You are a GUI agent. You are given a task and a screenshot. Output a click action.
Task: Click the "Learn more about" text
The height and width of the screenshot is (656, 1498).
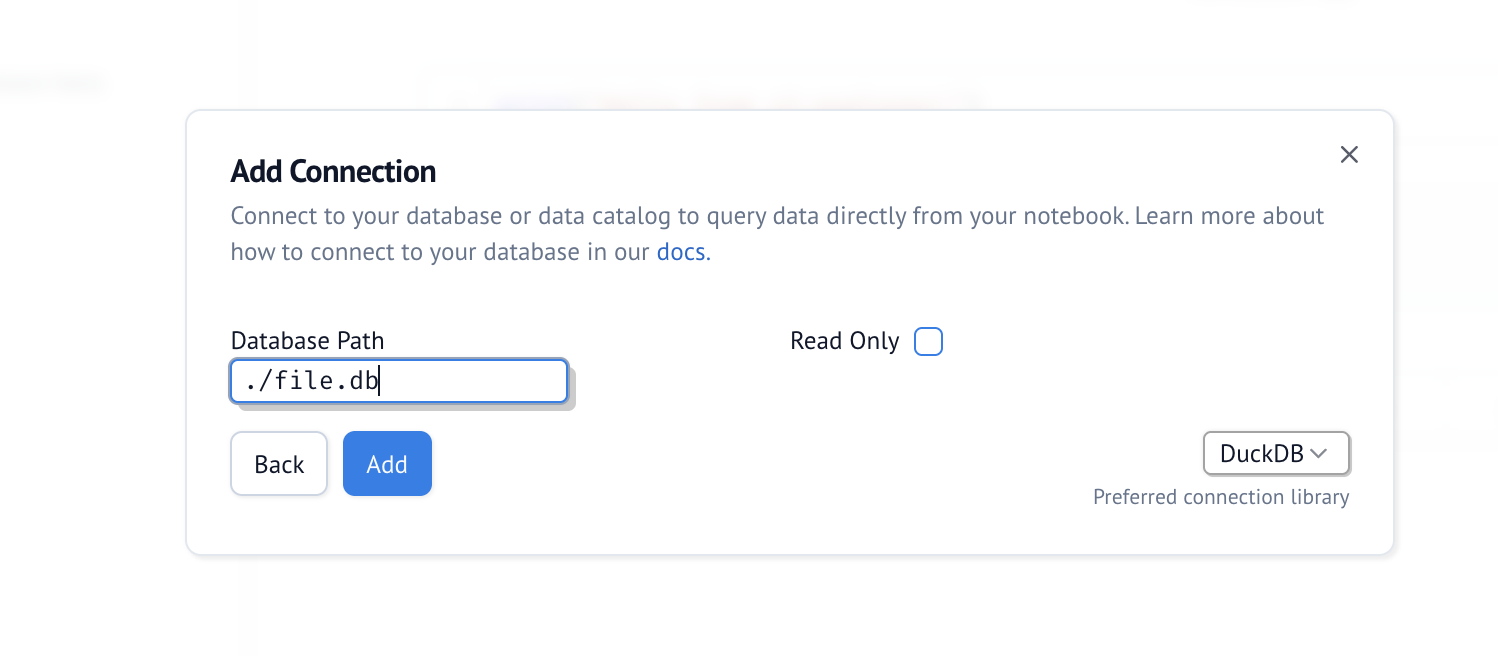(x=1229, y=216)
